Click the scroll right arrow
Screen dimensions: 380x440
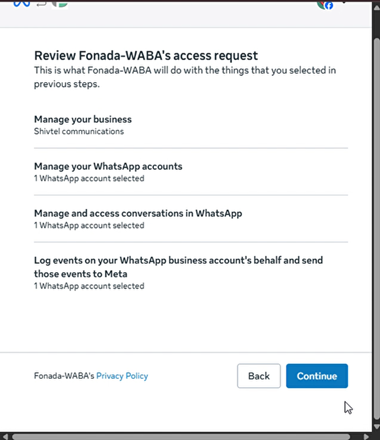pyautogui.click(x=366, y=436)
